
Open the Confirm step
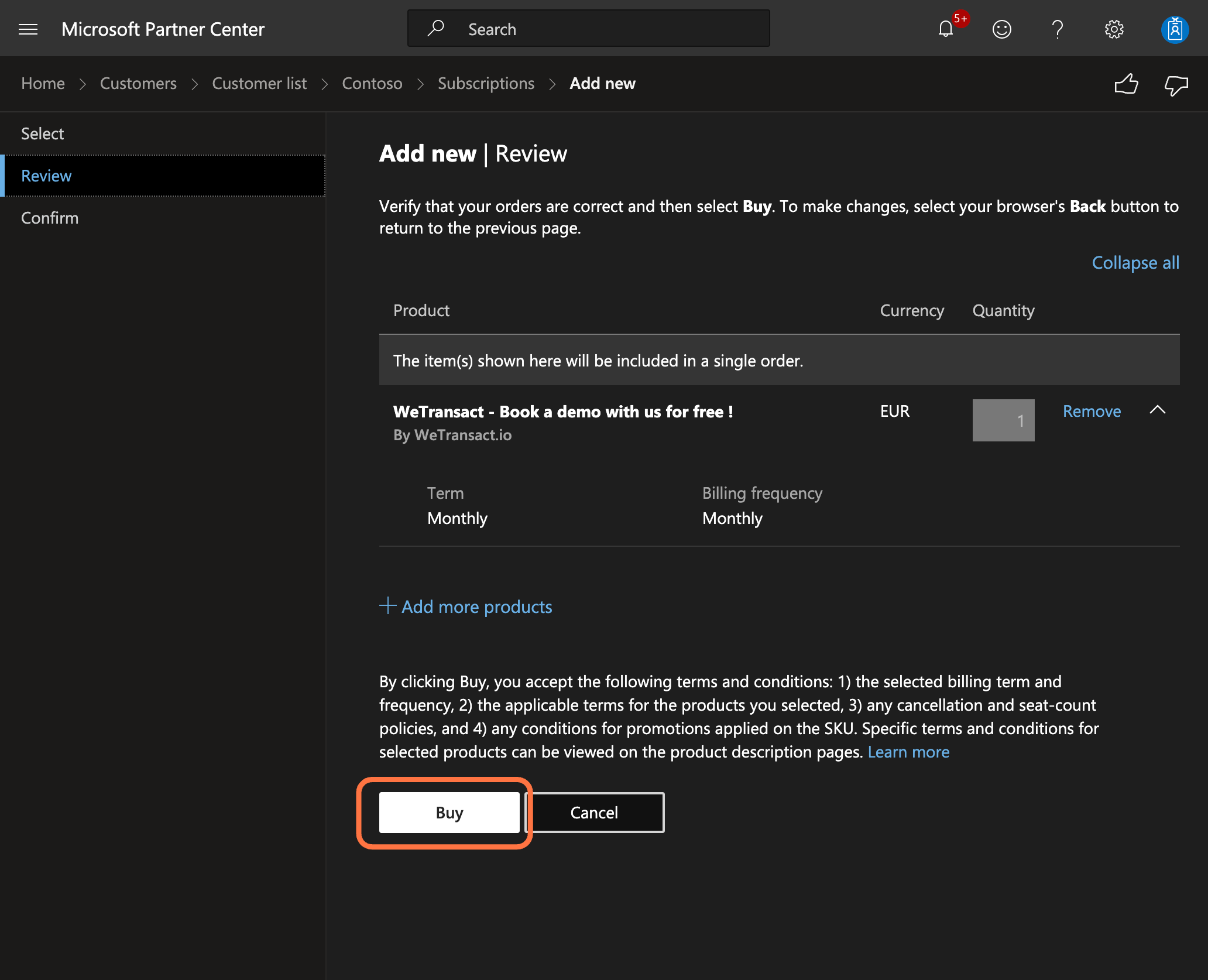(x=163, y=218)
